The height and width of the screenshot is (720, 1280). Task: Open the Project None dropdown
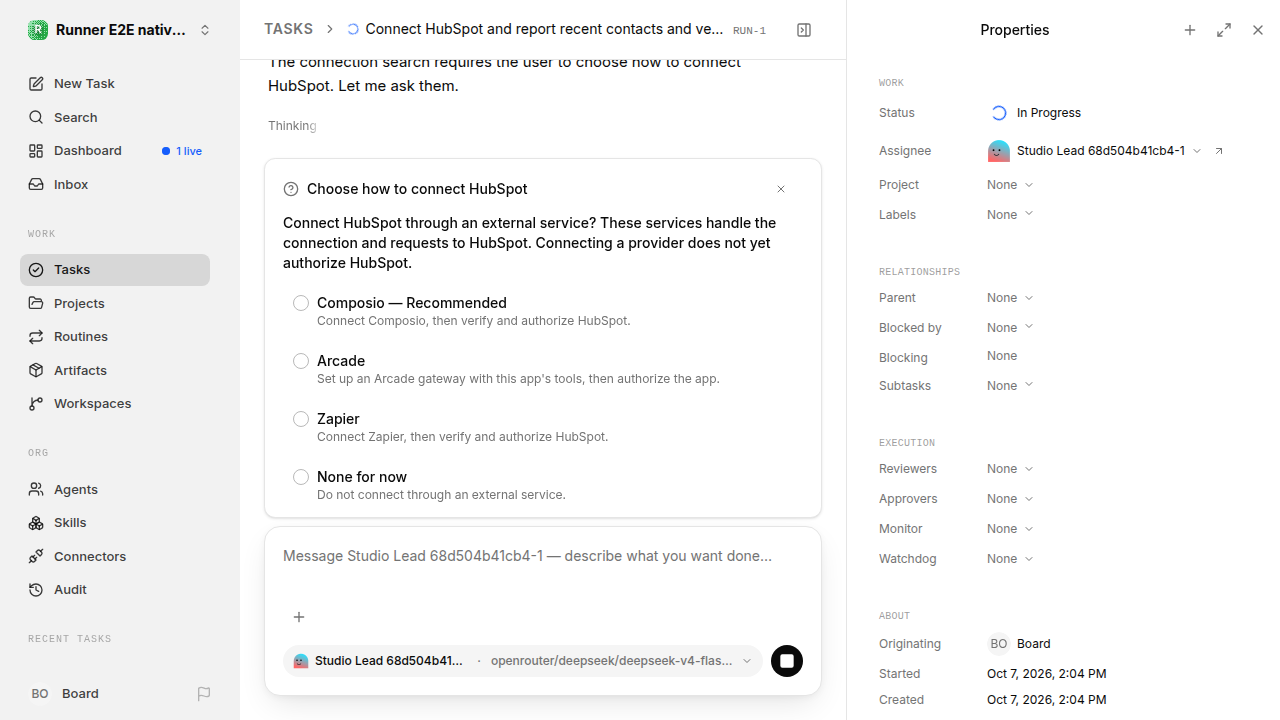pos(1010,185)
